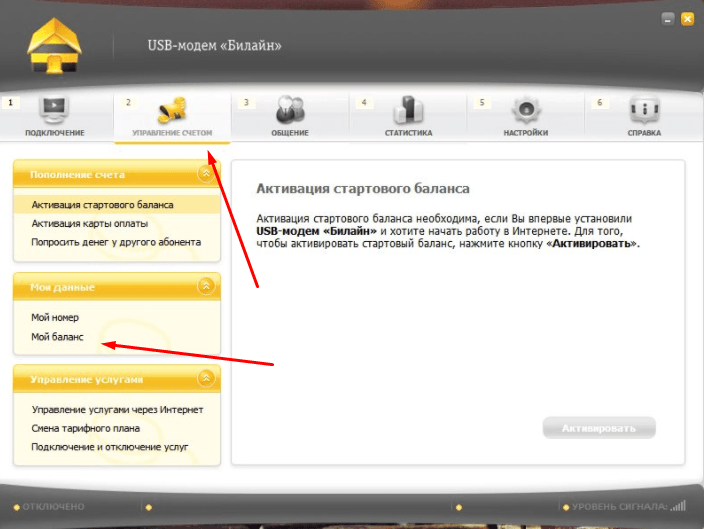Open the Подключение monitor icon
This screenshot has width=704, height=529.
54,109
